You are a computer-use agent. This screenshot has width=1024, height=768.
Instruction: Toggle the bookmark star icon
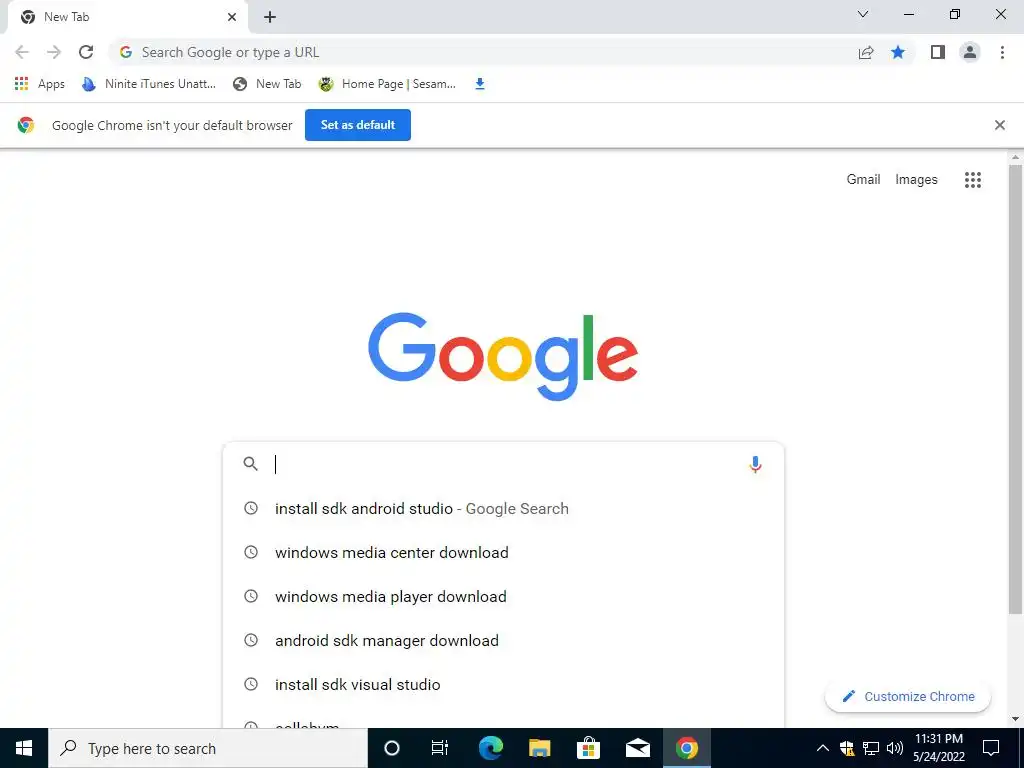tap(898, 52)
